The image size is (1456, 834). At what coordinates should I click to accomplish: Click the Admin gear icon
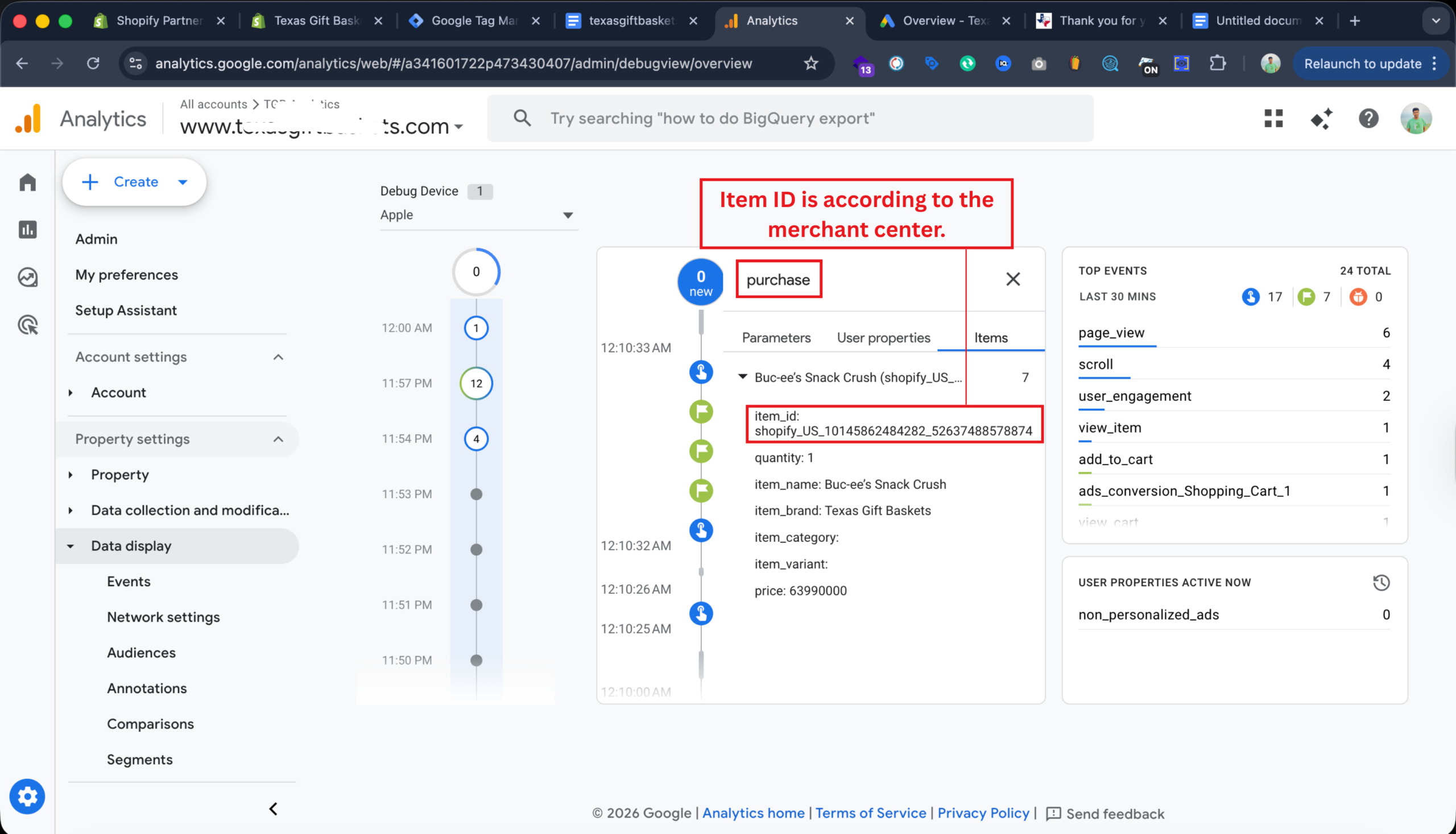point(27,796)
